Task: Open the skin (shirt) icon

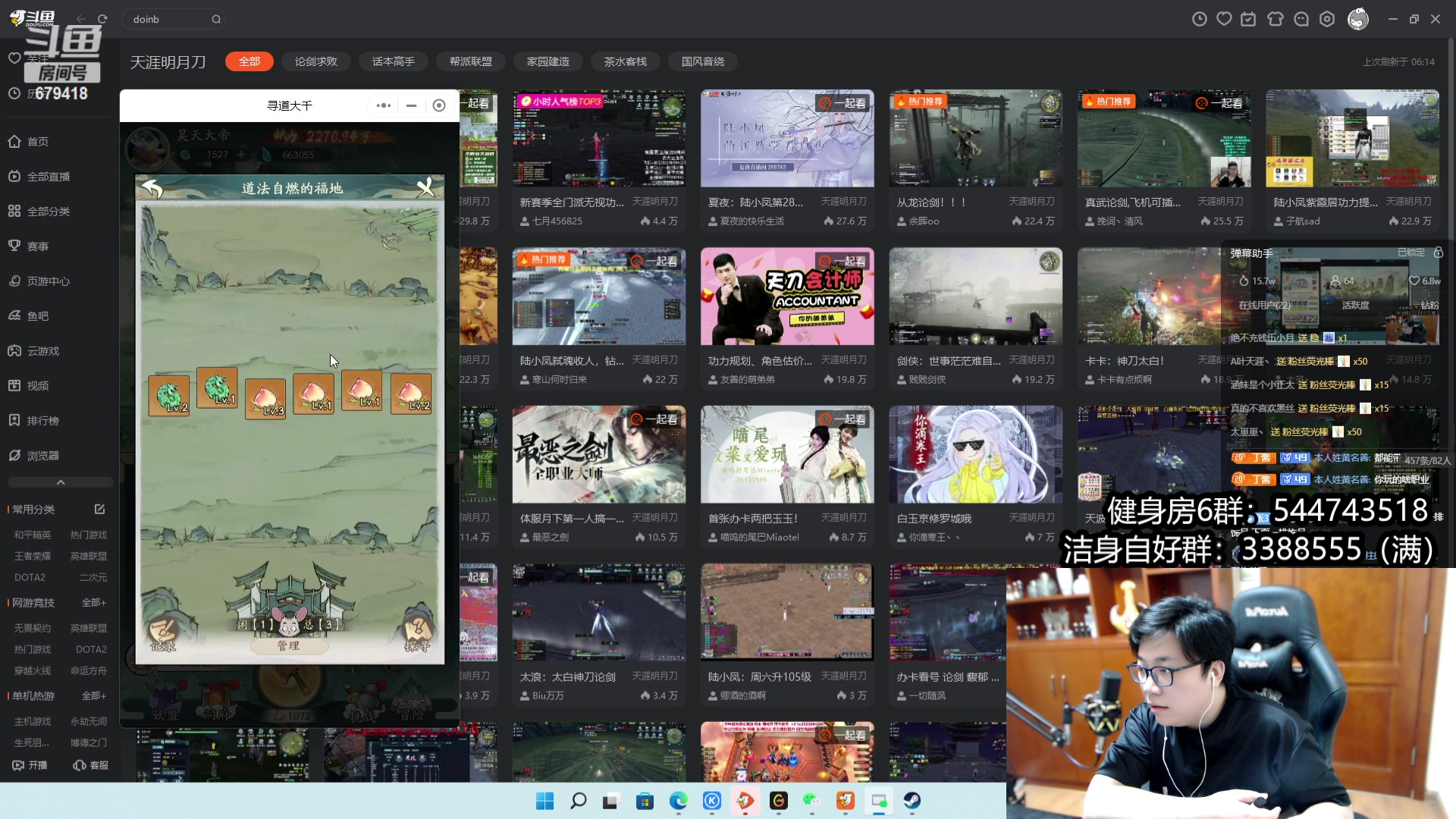Action: tap(1276, 19)
